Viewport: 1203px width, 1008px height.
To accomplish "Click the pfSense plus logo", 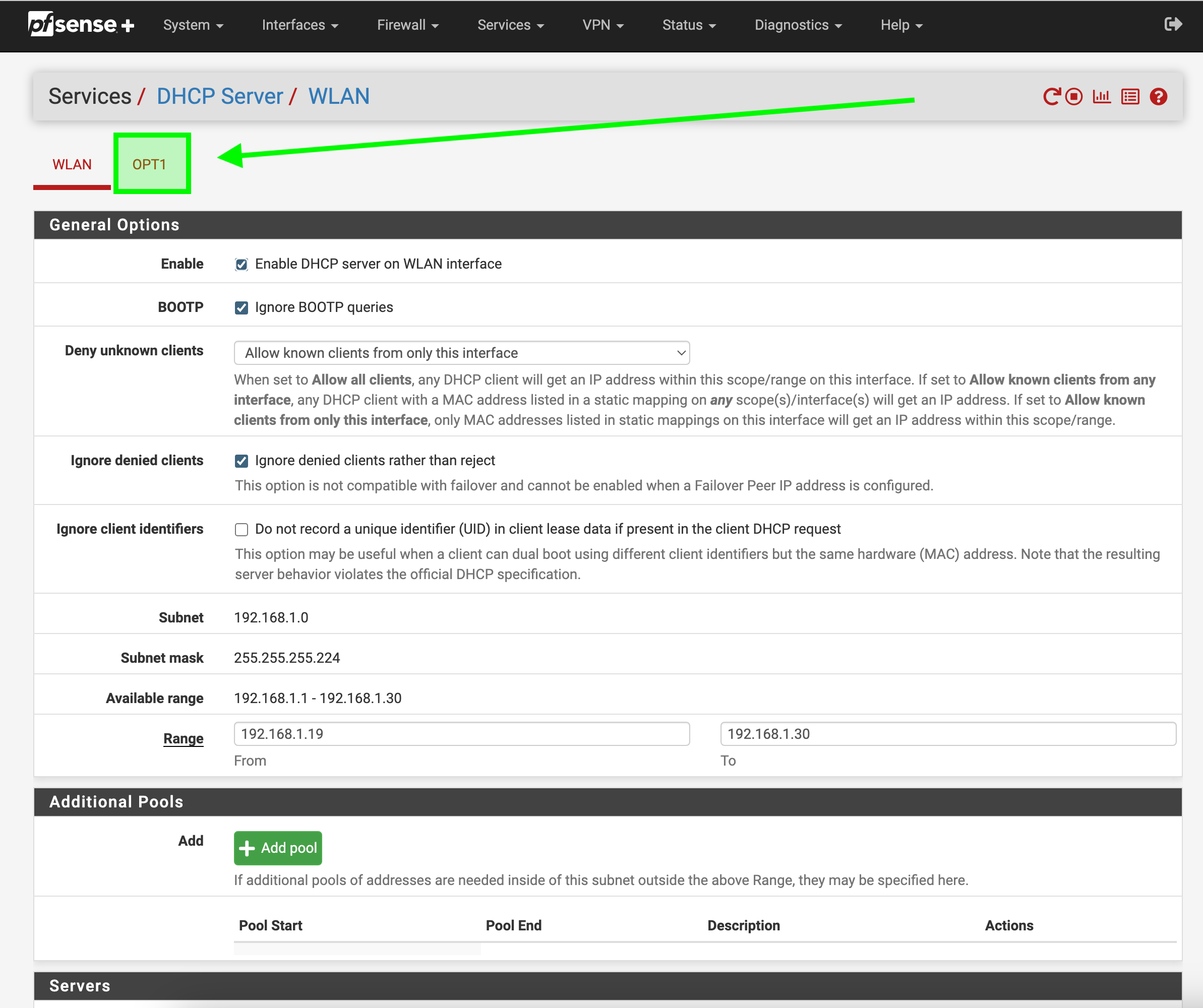I will (81, 24).
